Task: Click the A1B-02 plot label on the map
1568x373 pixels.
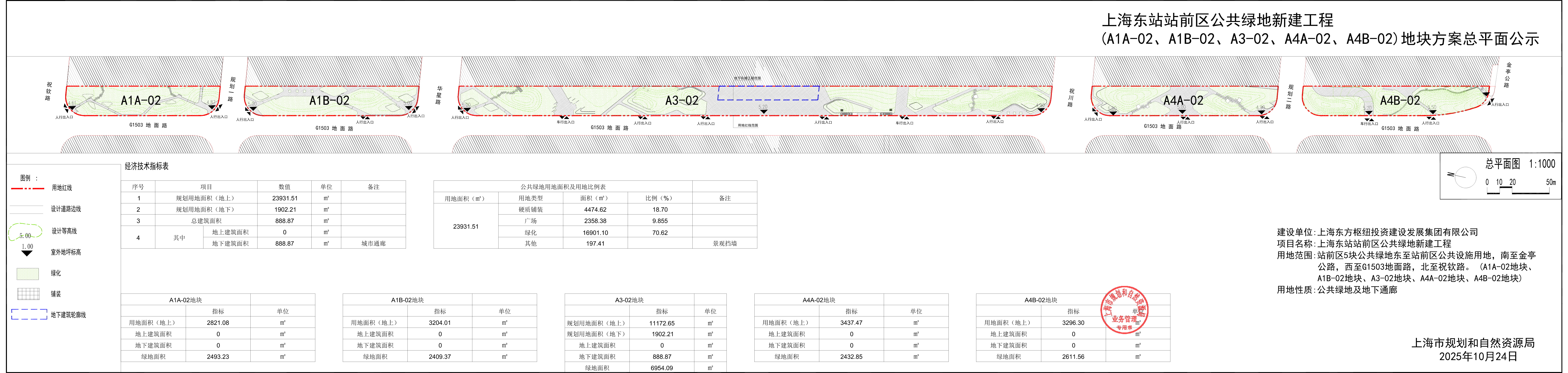Action: [329, 100]
